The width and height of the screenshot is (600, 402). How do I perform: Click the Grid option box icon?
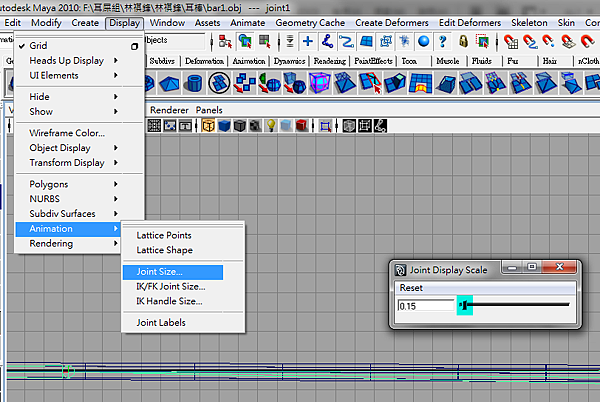[x=134, y=46]
